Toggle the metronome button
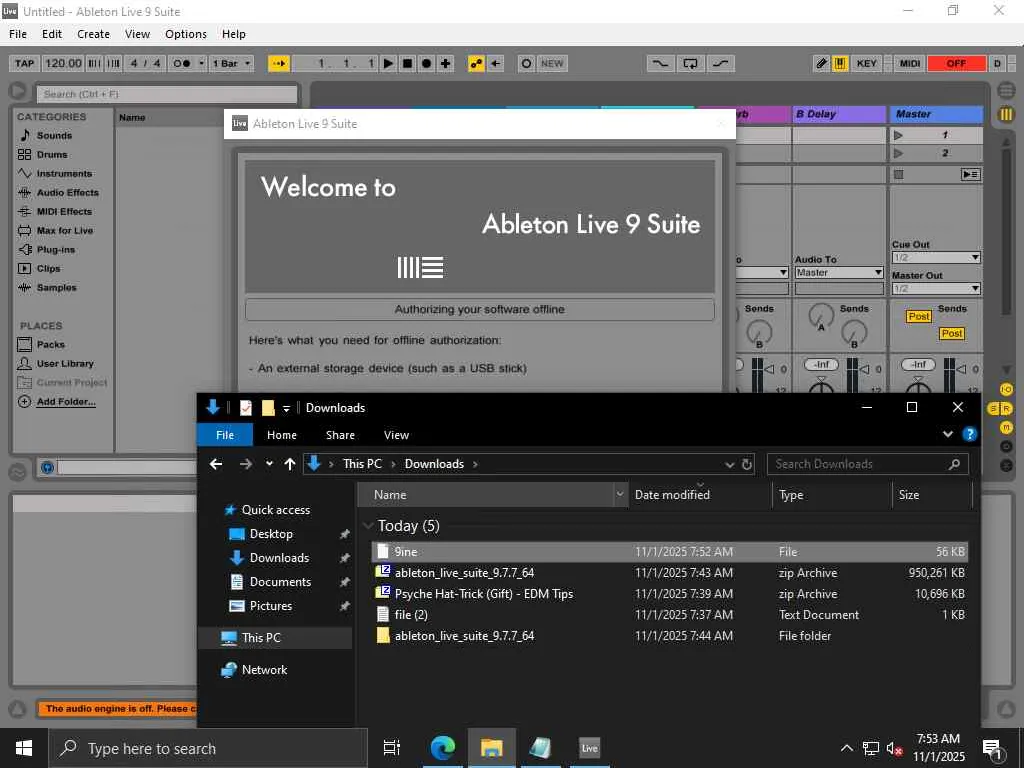1024x768 pixels. [x=181, y=63]
